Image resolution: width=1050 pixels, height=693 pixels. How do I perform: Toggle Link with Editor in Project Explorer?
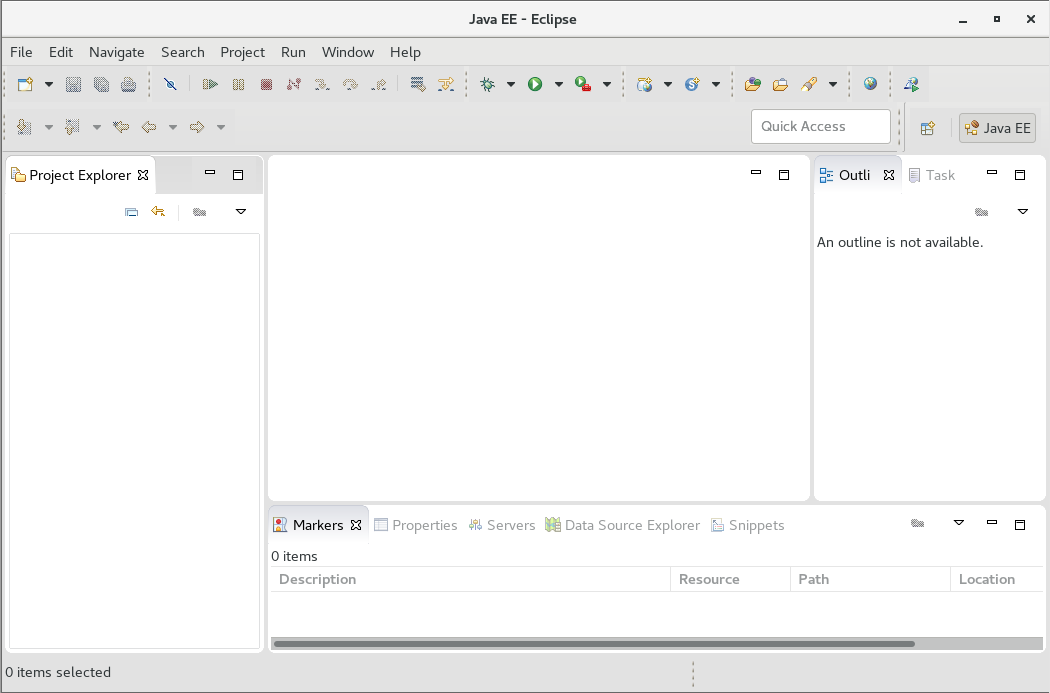[x=158, y=212]
